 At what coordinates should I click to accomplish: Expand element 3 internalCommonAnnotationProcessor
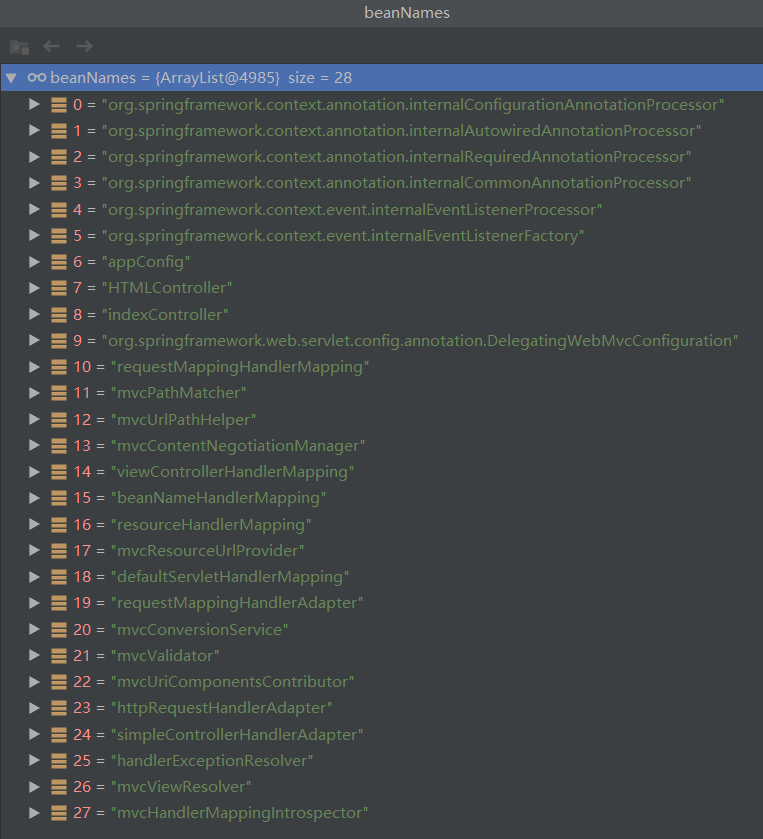tap(34, 183)
